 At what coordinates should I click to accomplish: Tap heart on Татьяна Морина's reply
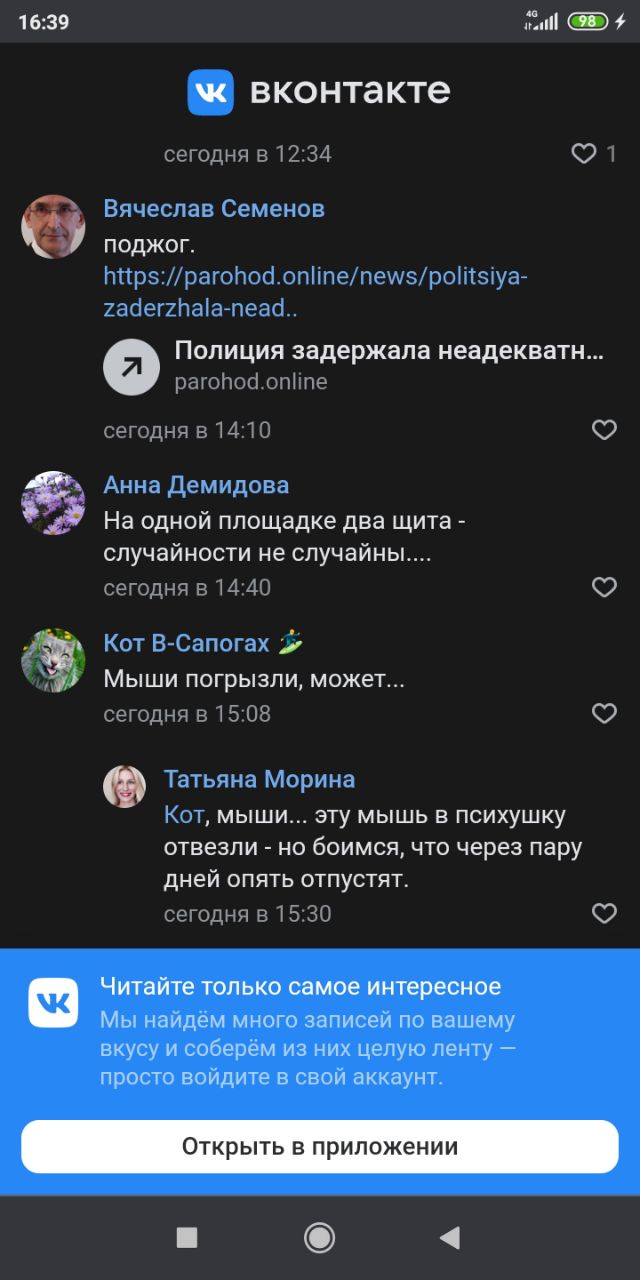pyautogui.click(x=604, y=913)
